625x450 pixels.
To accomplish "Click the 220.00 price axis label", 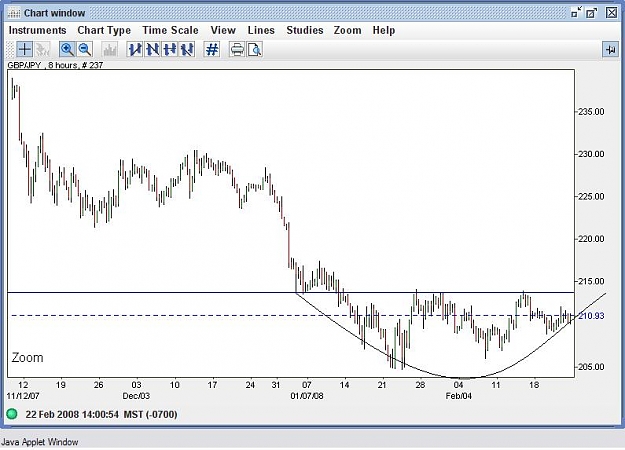I will [591, 239].
